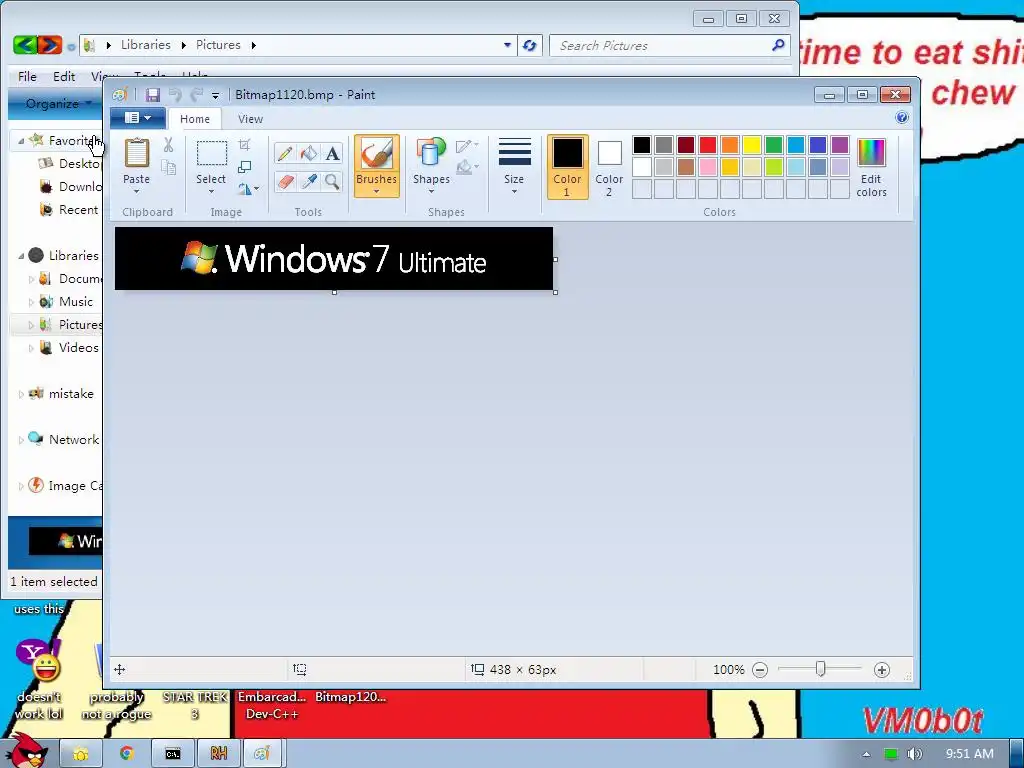The height and width of the screenshot is (768, 1024).
Task: Switch to the Home ribbon tab
Action: pyautogui.click(x=195, y=119)
